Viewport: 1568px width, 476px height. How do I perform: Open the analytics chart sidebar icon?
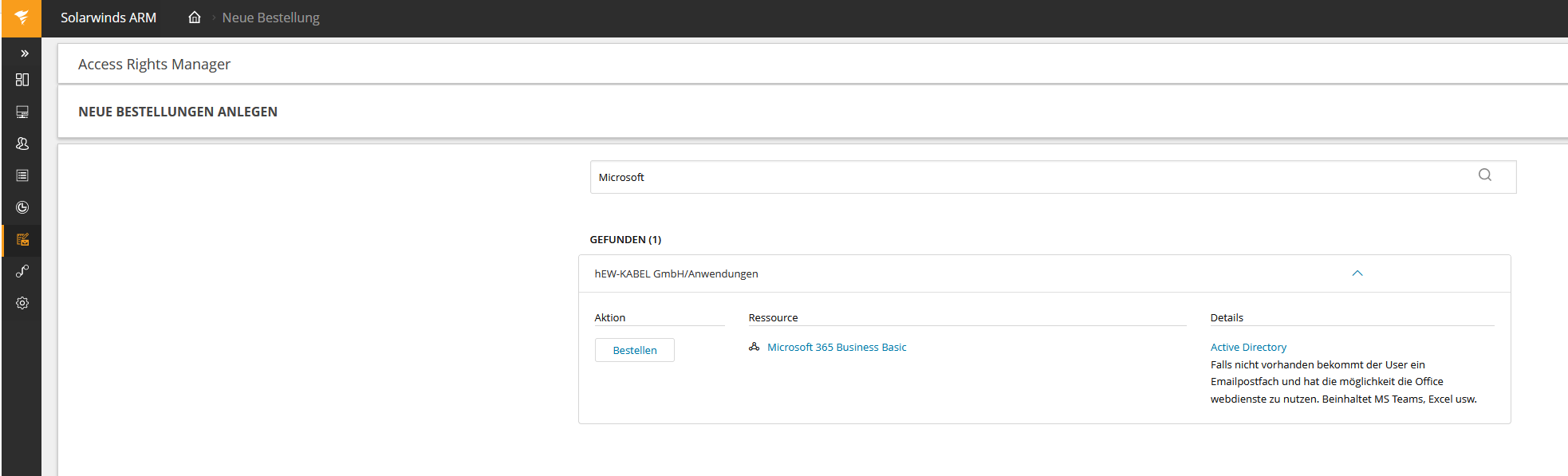tap(22, 207)
